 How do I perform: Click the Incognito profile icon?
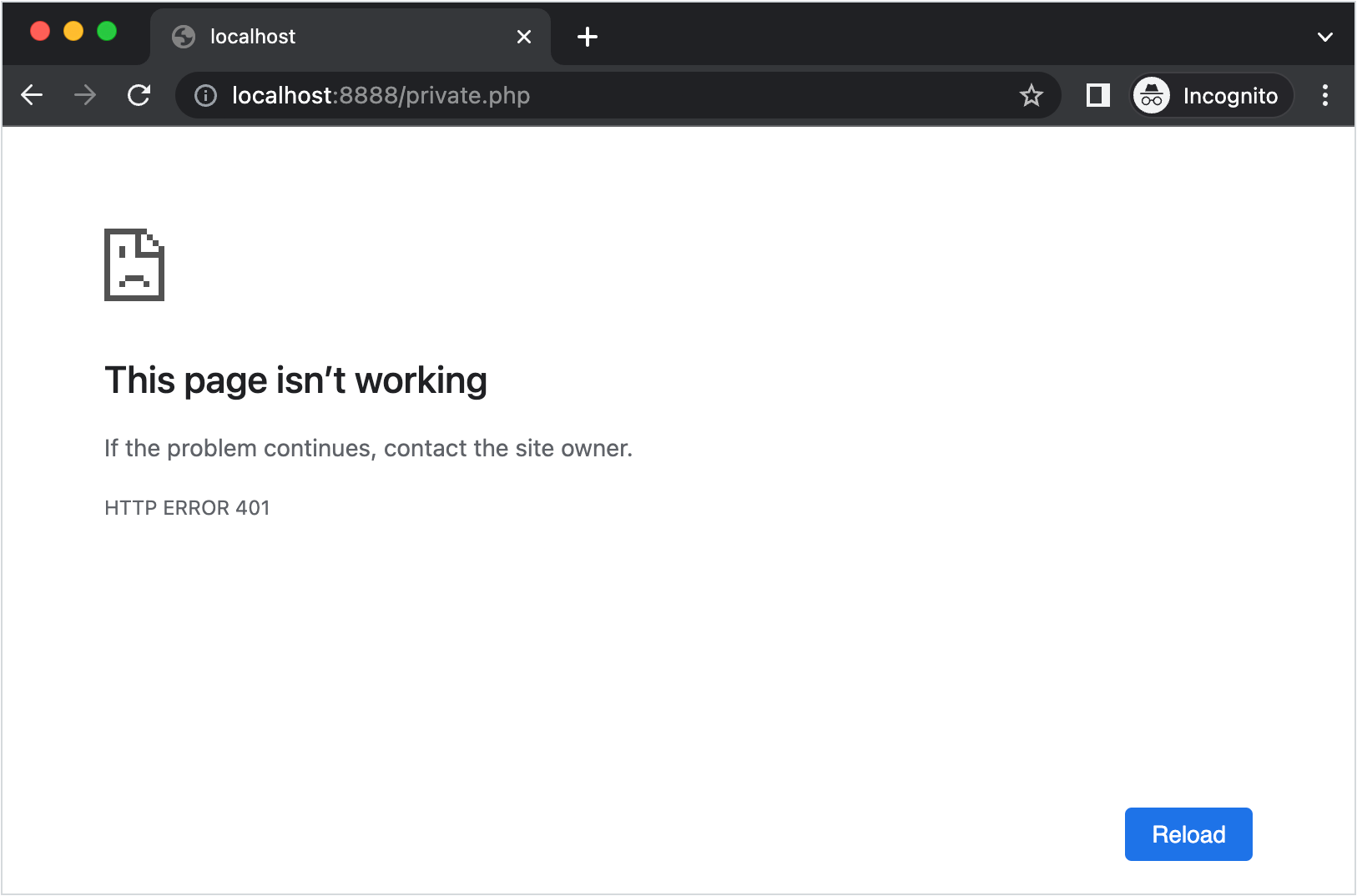pos(1153,95)
